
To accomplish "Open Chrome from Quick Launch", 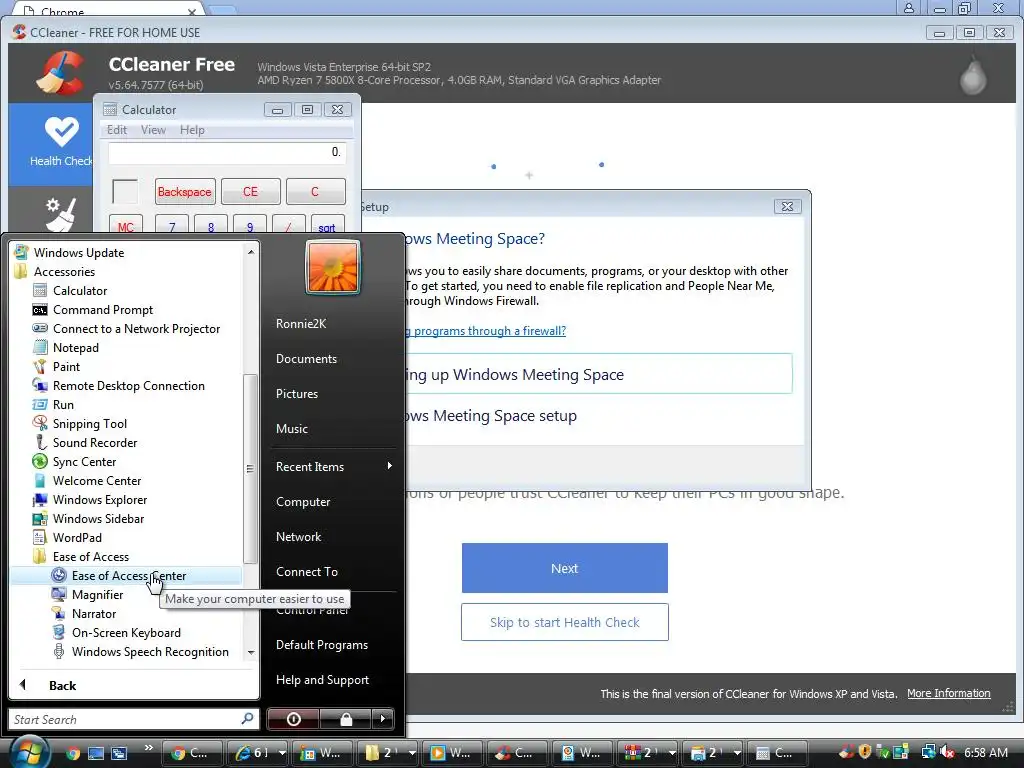I will (73, 753).
